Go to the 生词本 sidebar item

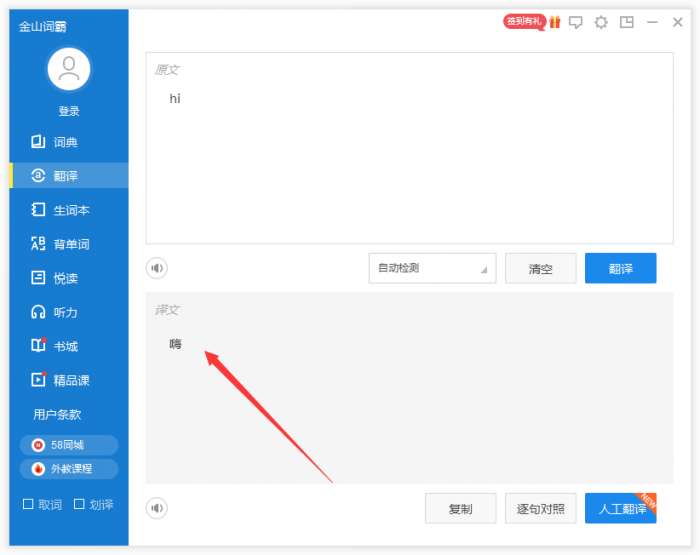click(69, 210)
